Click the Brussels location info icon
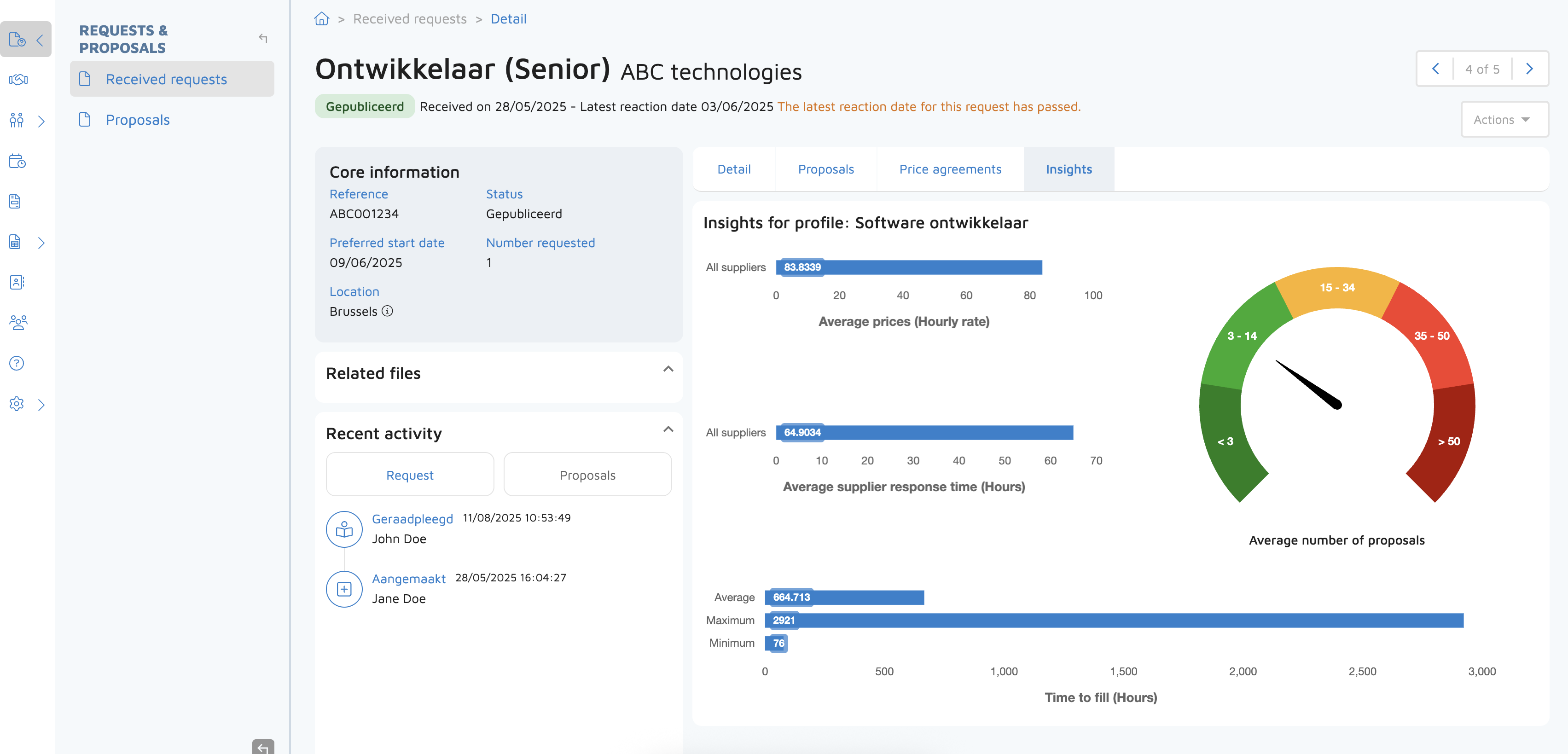This screenshot has height=754, width=1568. (387, 311)
